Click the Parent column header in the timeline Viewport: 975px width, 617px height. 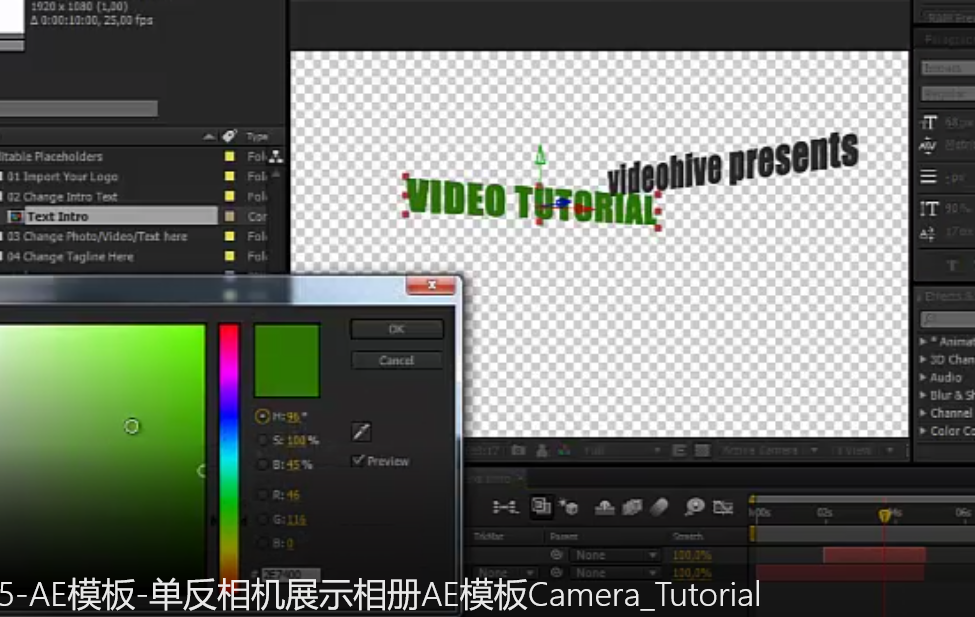[x=564, y=536]
